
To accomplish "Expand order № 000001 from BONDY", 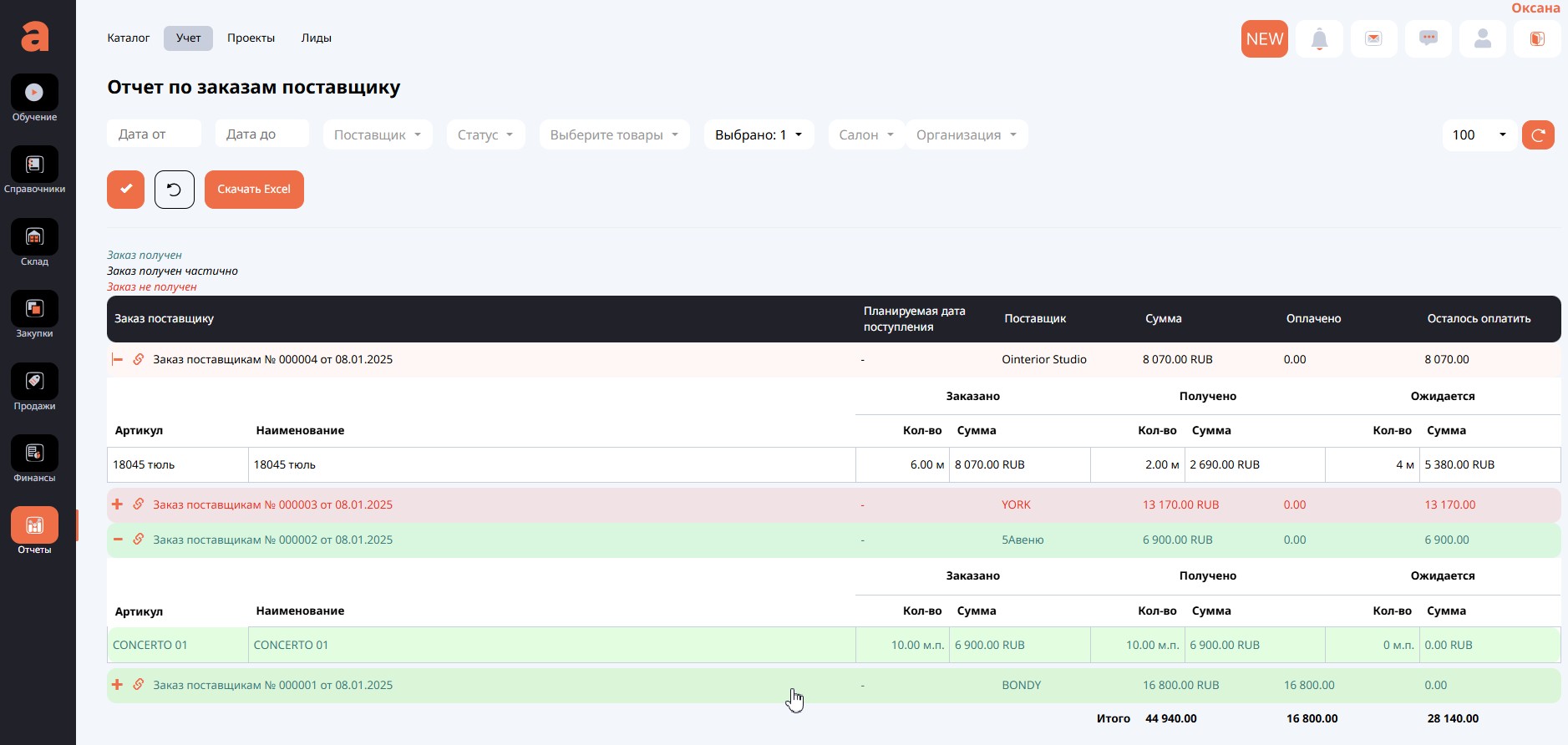I will [x=117, y=685].
